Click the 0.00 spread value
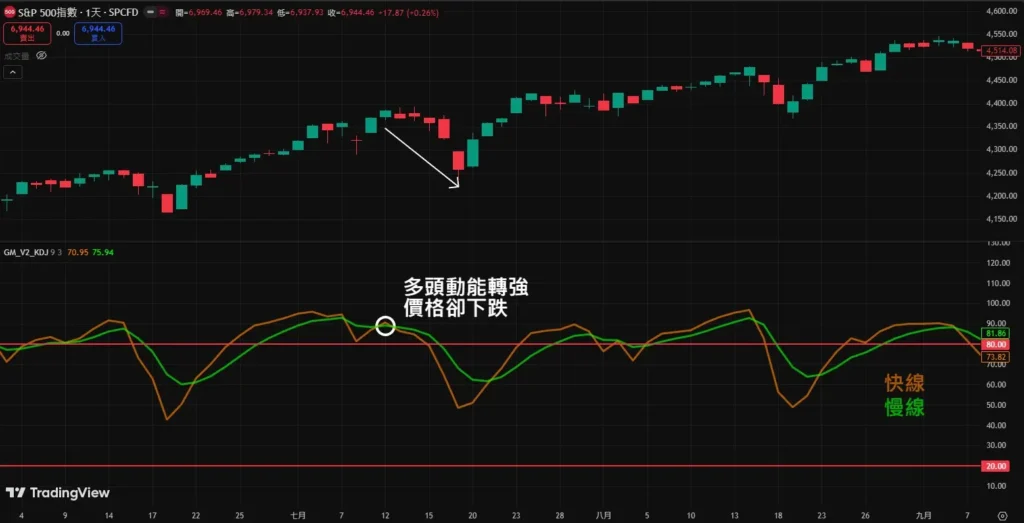Viewport: 1024px width, 523px height. (x=63, y=33)
